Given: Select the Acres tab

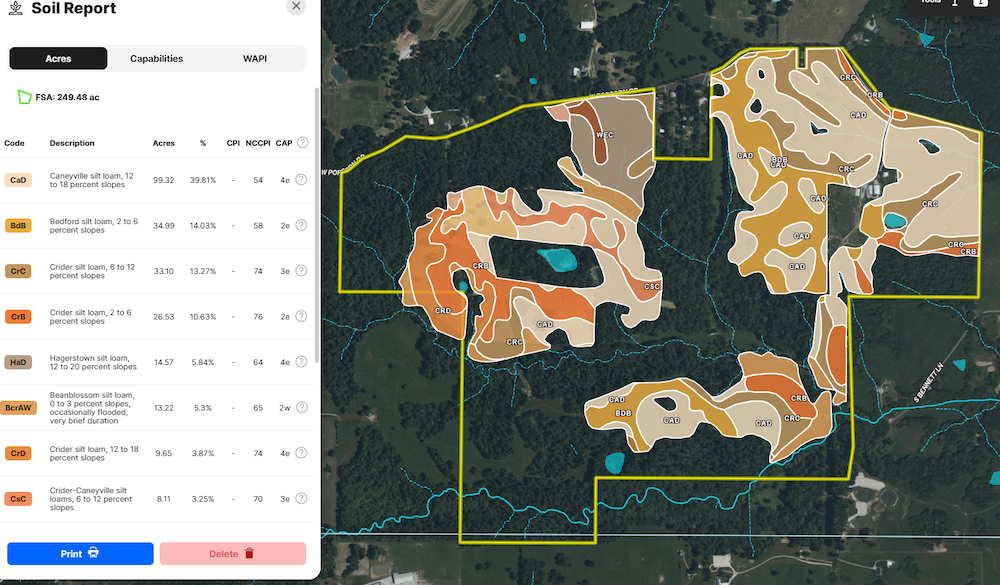Looking at the screenshot, I should [x=58, y=59].
